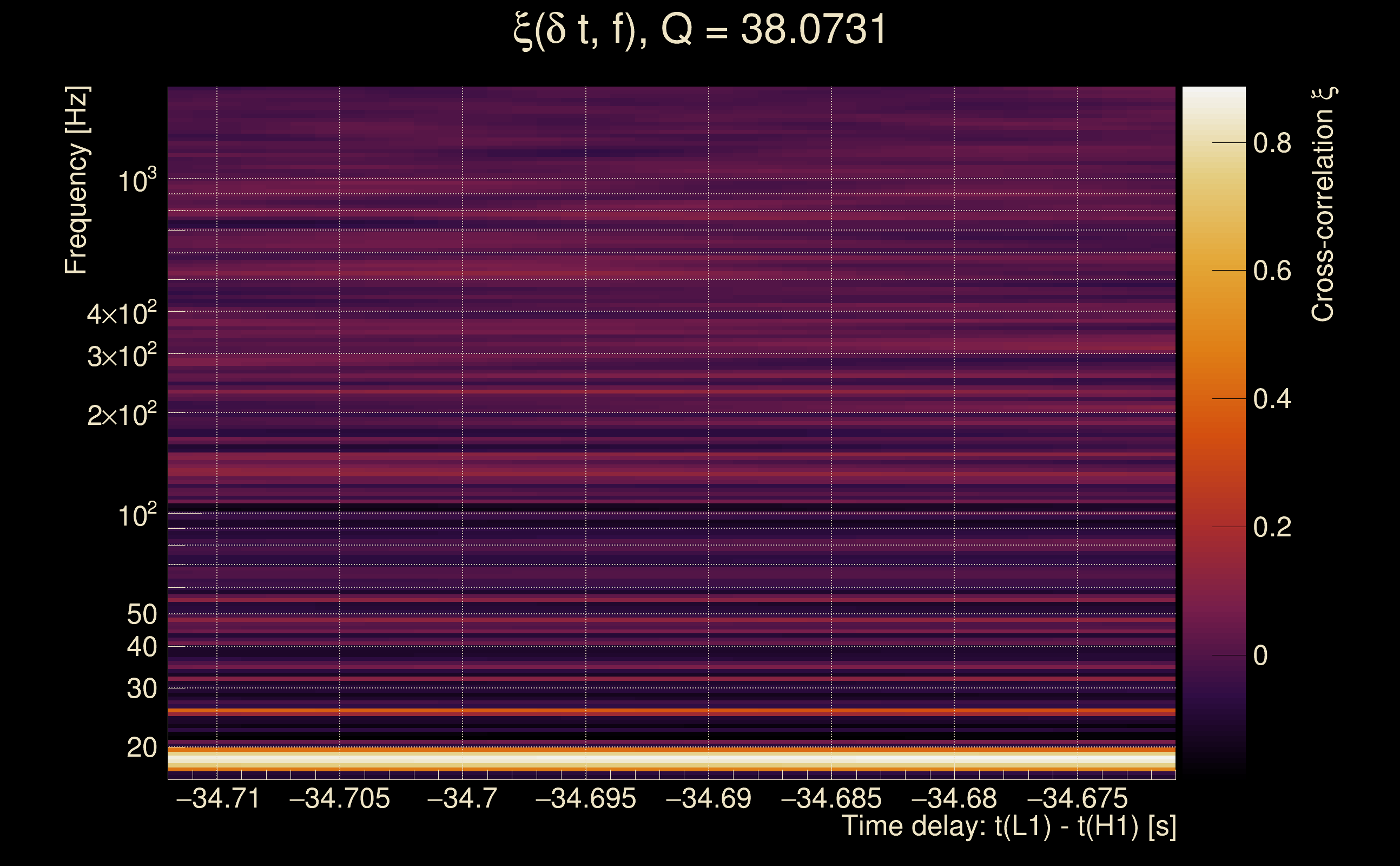Click the Cross-correlation ξ colorbar label

click(x=1323, y=205)
